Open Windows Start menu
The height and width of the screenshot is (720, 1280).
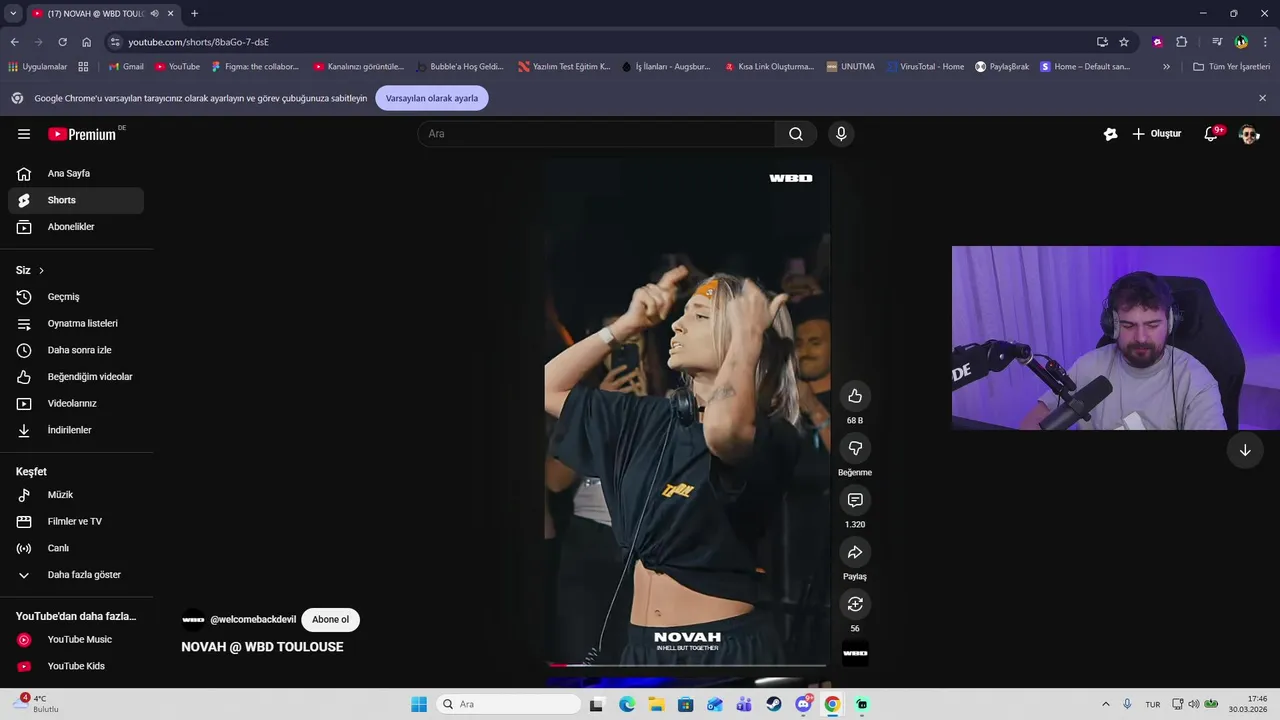pos(419,704)
